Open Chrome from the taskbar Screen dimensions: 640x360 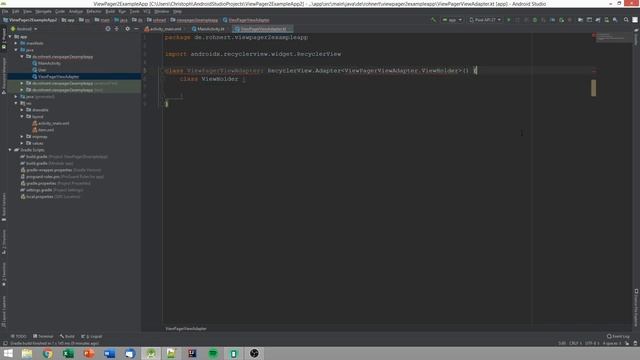pyautogui.click(x=47, y=353)
